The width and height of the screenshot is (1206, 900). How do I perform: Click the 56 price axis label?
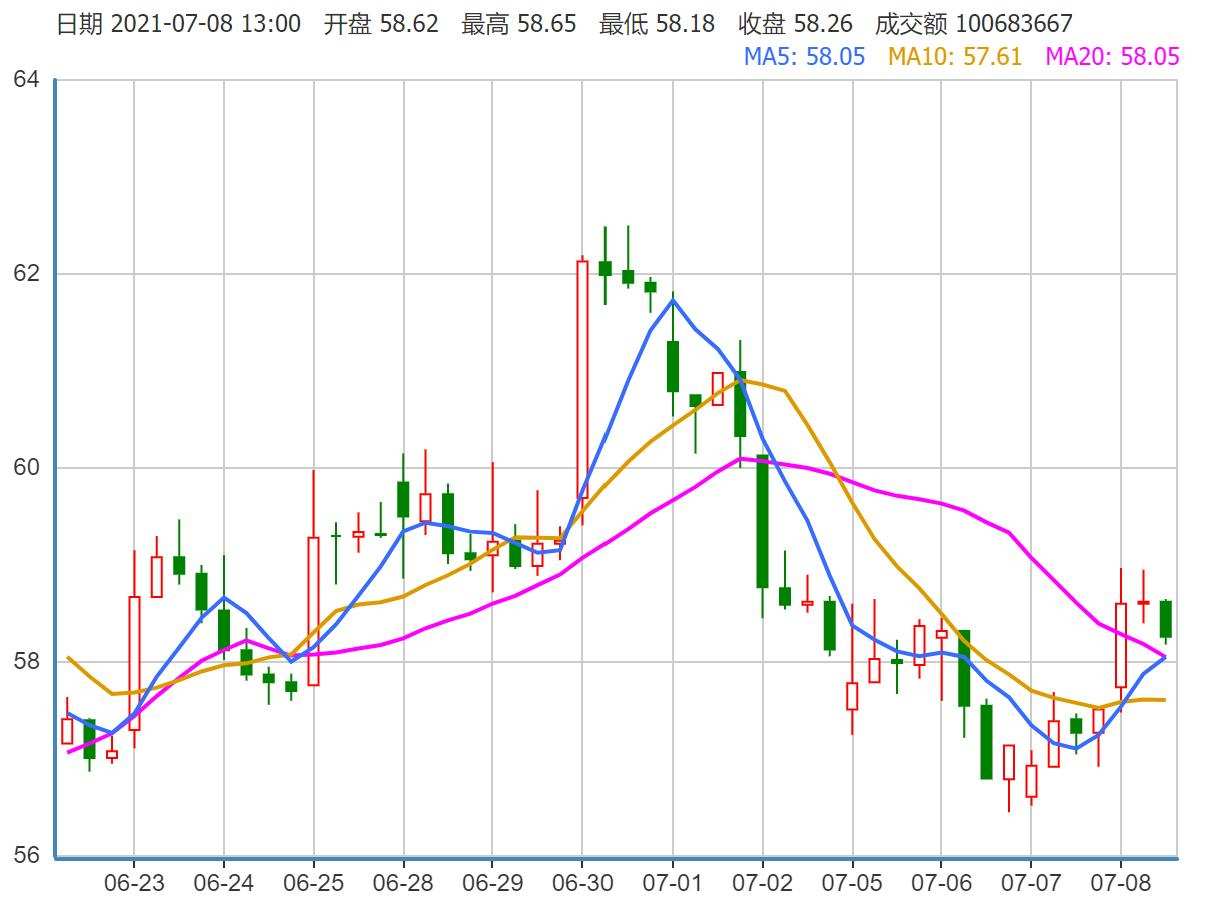click(x=26, y=856)
